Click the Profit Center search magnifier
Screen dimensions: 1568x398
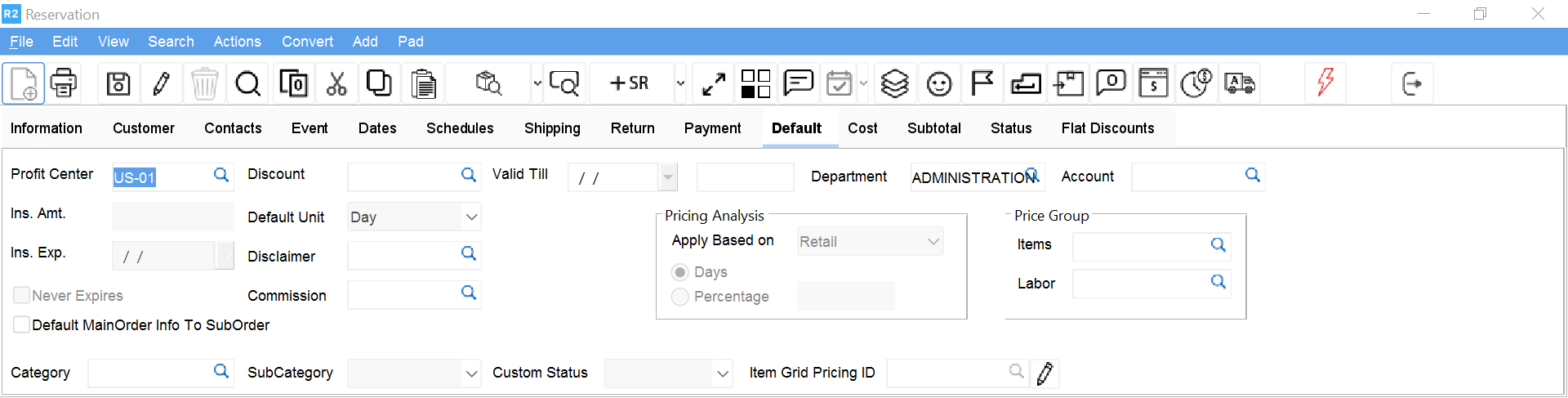pyautogui.click(x=220, y=175)
